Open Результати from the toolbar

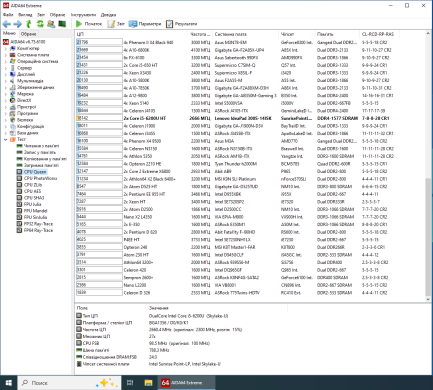click(x=182, y=24)
